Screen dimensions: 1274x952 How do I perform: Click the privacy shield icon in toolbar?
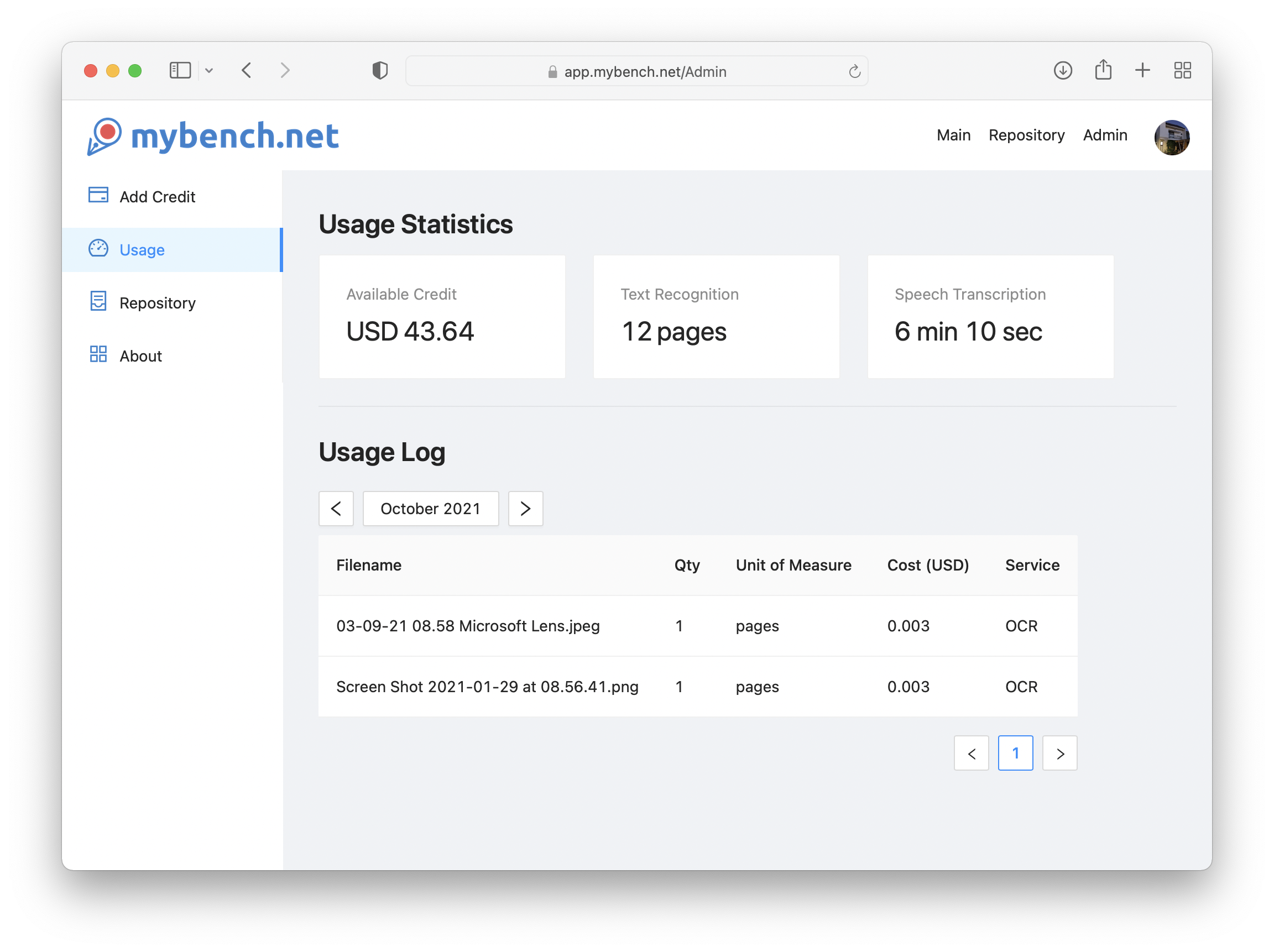pyautogui.click(x=379, y=70)
